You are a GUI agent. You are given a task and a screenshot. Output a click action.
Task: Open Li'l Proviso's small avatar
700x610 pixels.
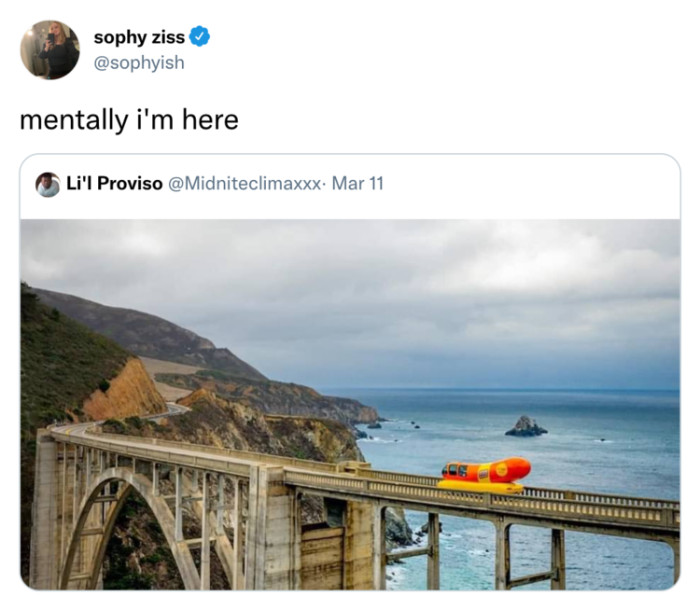(x=48, y=184)
